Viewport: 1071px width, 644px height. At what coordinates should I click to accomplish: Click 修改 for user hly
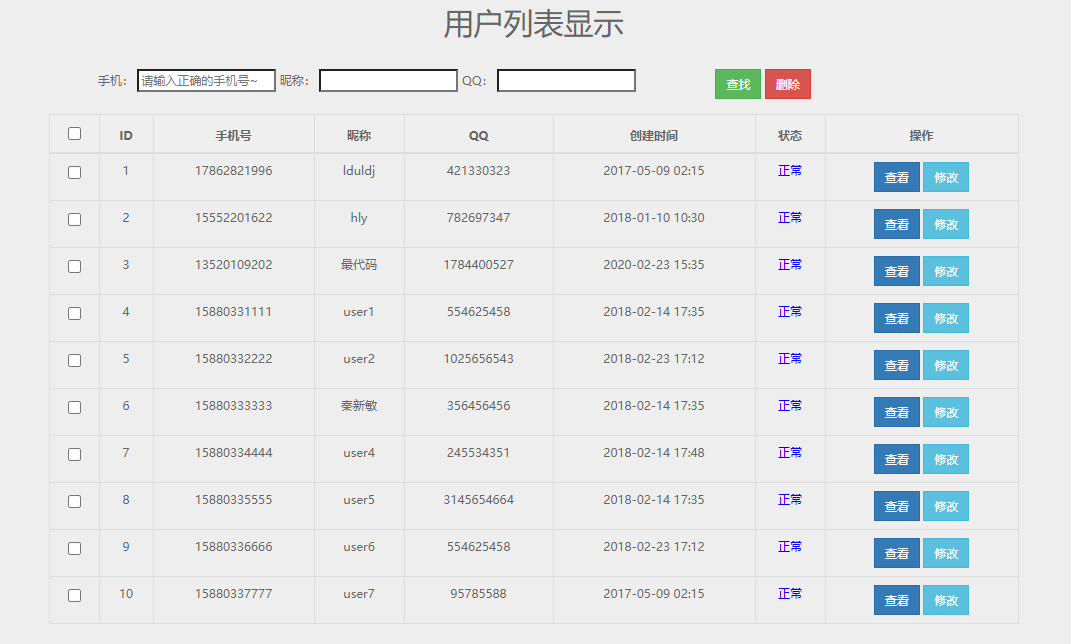click(946, 224)
